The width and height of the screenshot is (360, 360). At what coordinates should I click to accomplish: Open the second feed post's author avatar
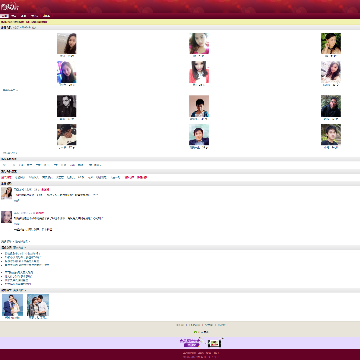[6, 217]
